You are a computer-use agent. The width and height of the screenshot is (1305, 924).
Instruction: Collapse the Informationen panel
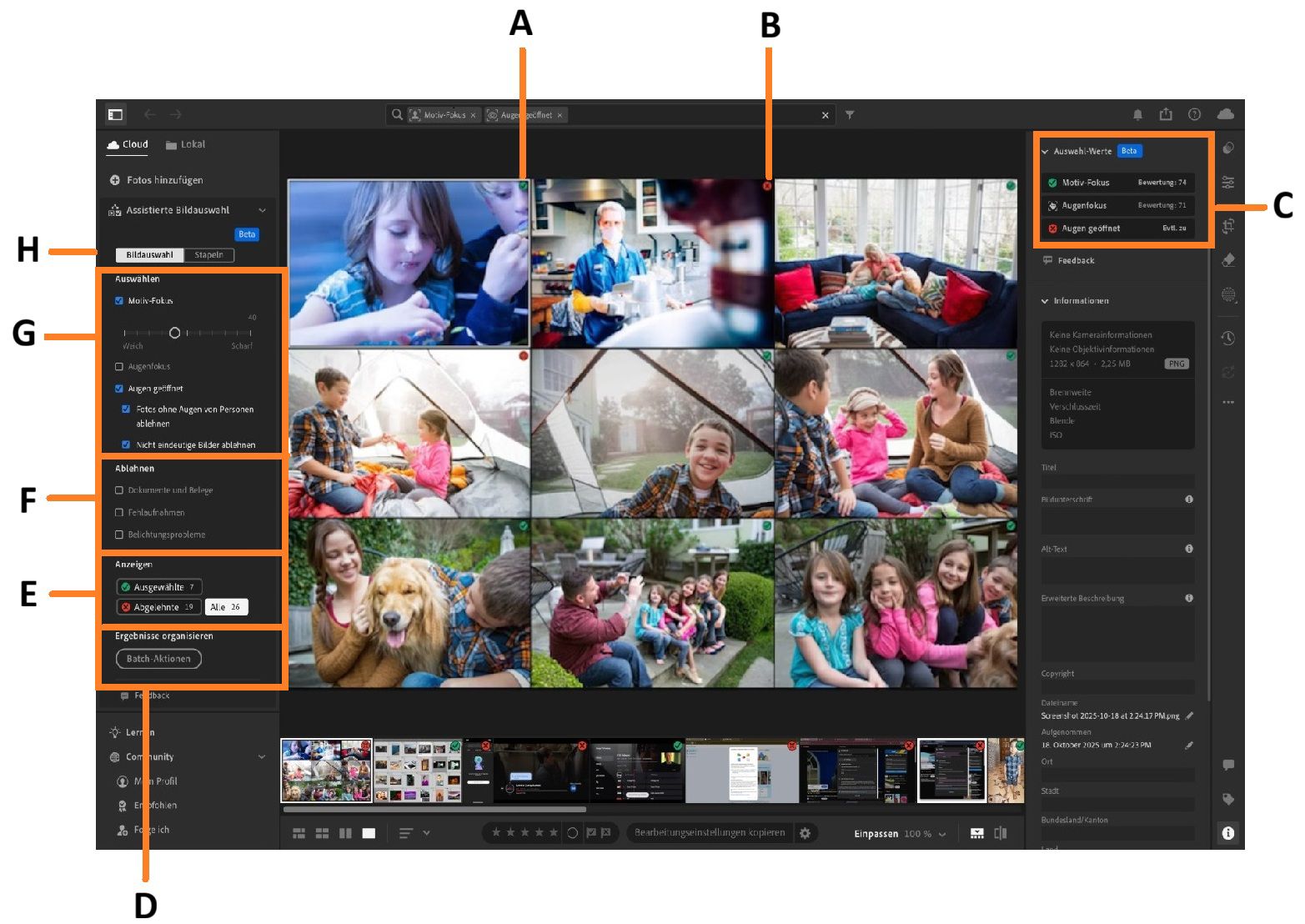1046,300
